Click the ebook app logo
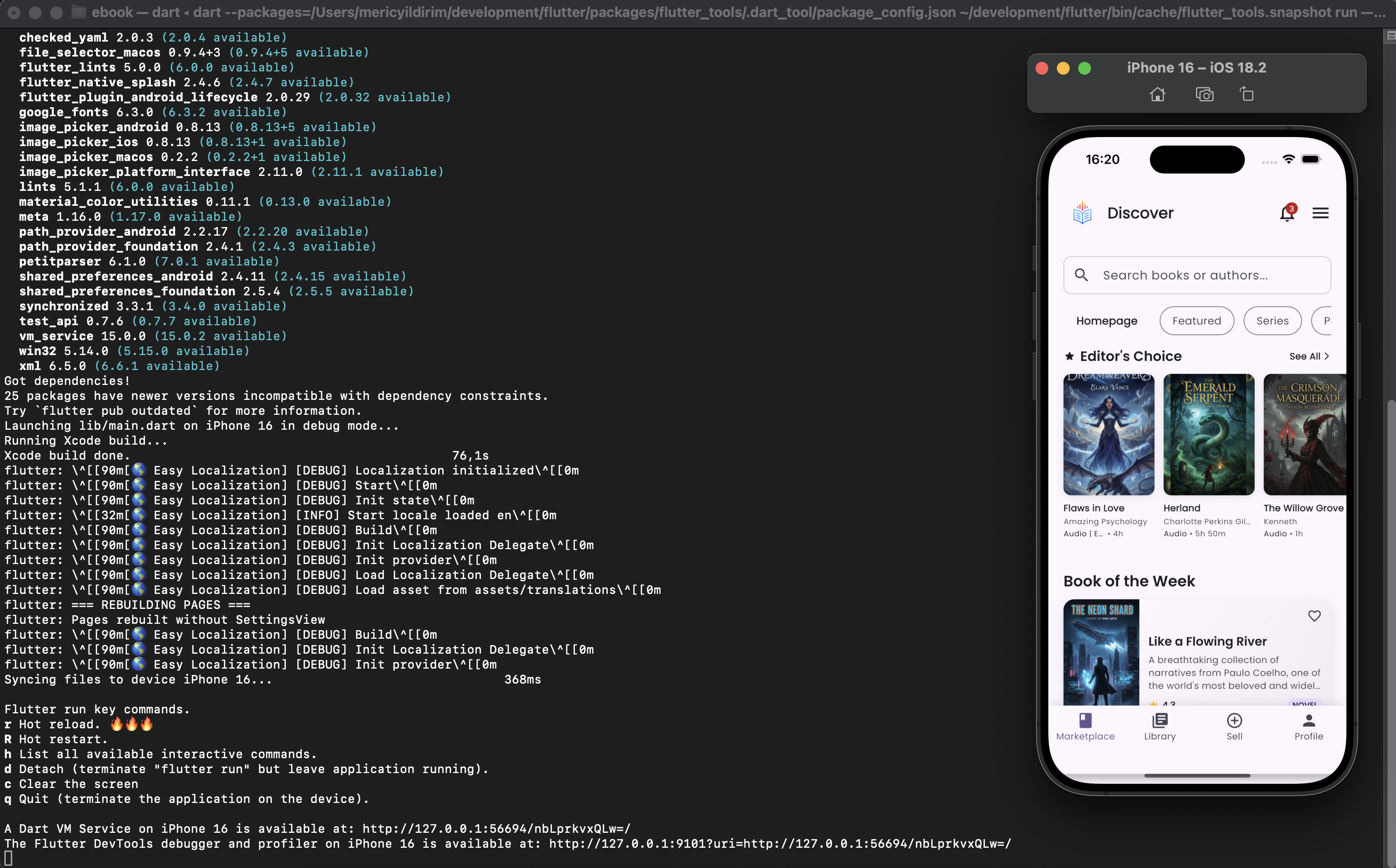The image size is (1396, 868). (1082, 213)
